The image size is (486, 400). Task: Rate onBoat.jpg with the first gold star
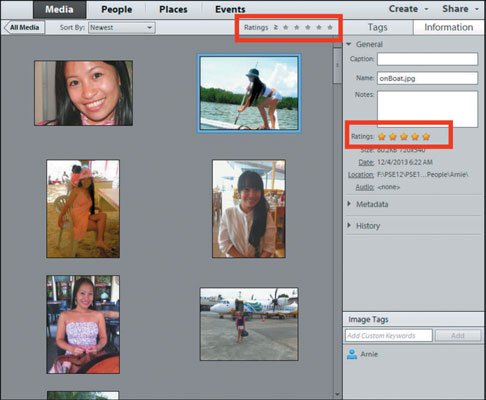click(382, 136)
